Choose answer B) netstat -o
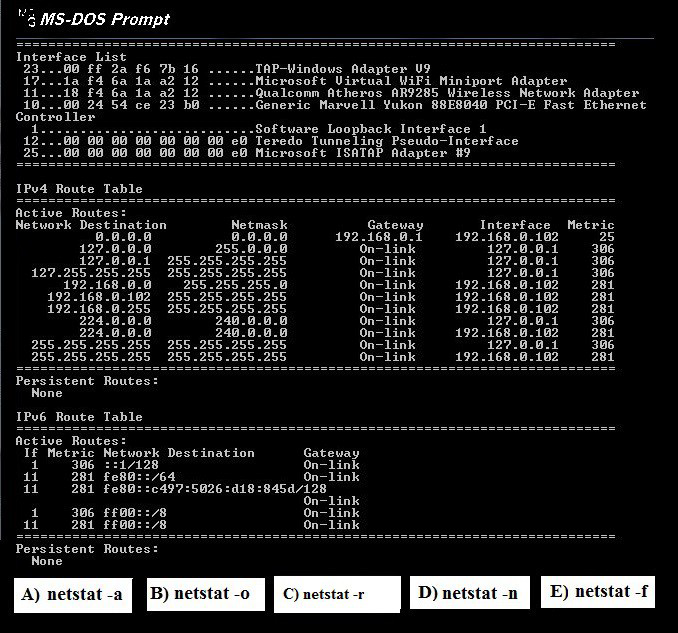 click(205, 594)
